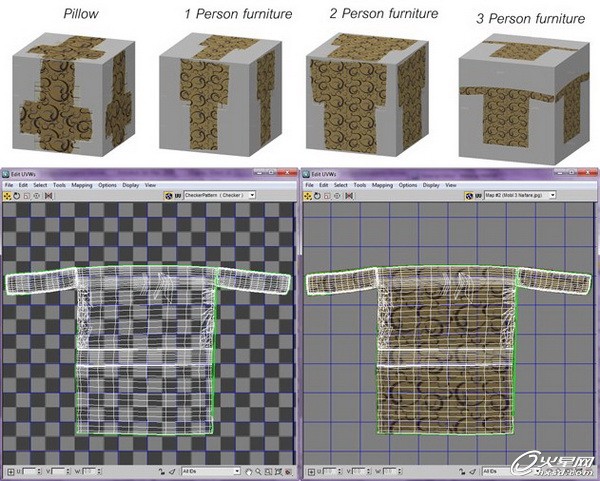Image resolution: width=600 pixels, height=481 pixels.
Task: Click the V spinner arrows in right window
Action: [368, 471]
